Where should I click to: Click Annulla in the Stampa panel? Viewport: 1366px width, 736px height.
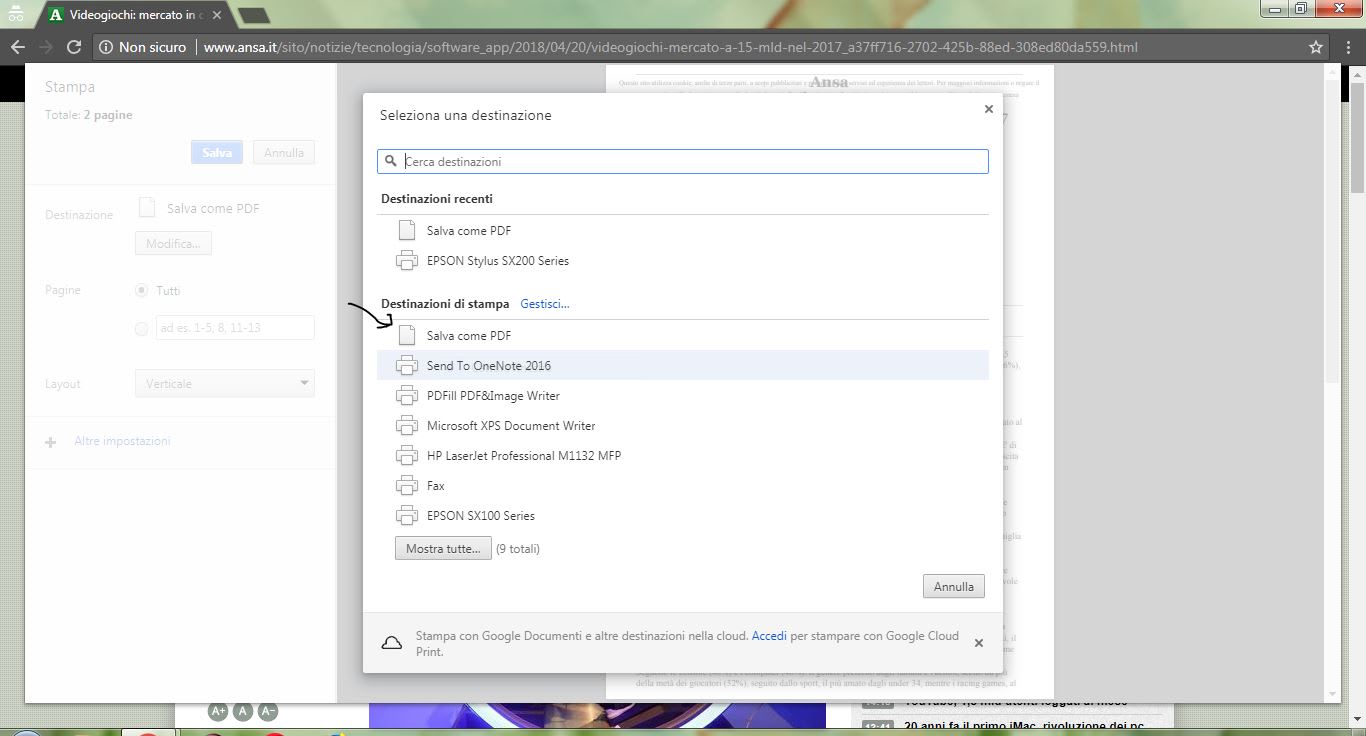tap(284, 152)
